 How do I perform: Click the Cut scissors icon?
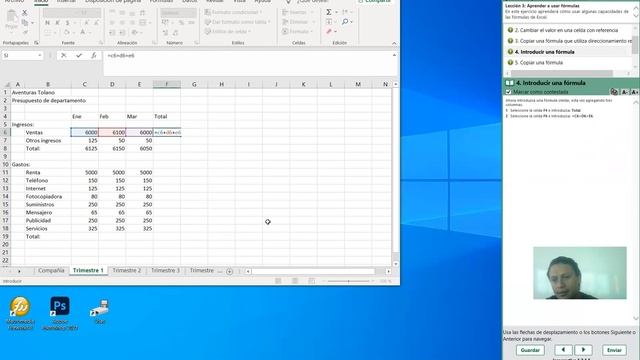pyautogui.click(x=25, y=13)
